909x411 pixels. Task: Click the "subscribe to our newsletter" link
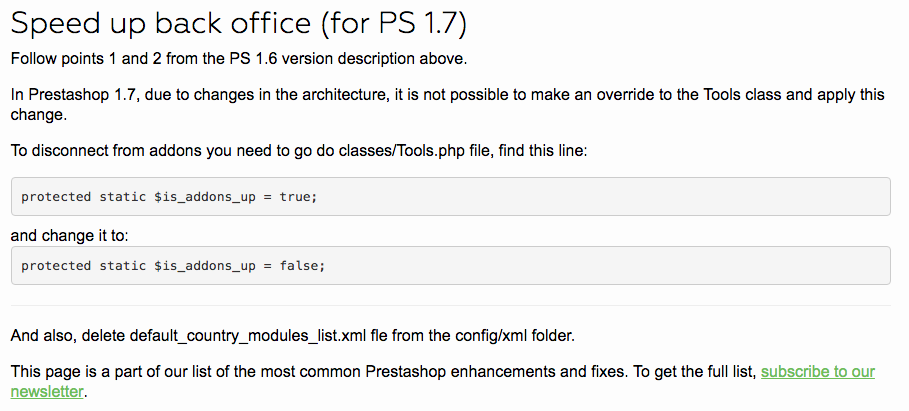coord(817,372)
